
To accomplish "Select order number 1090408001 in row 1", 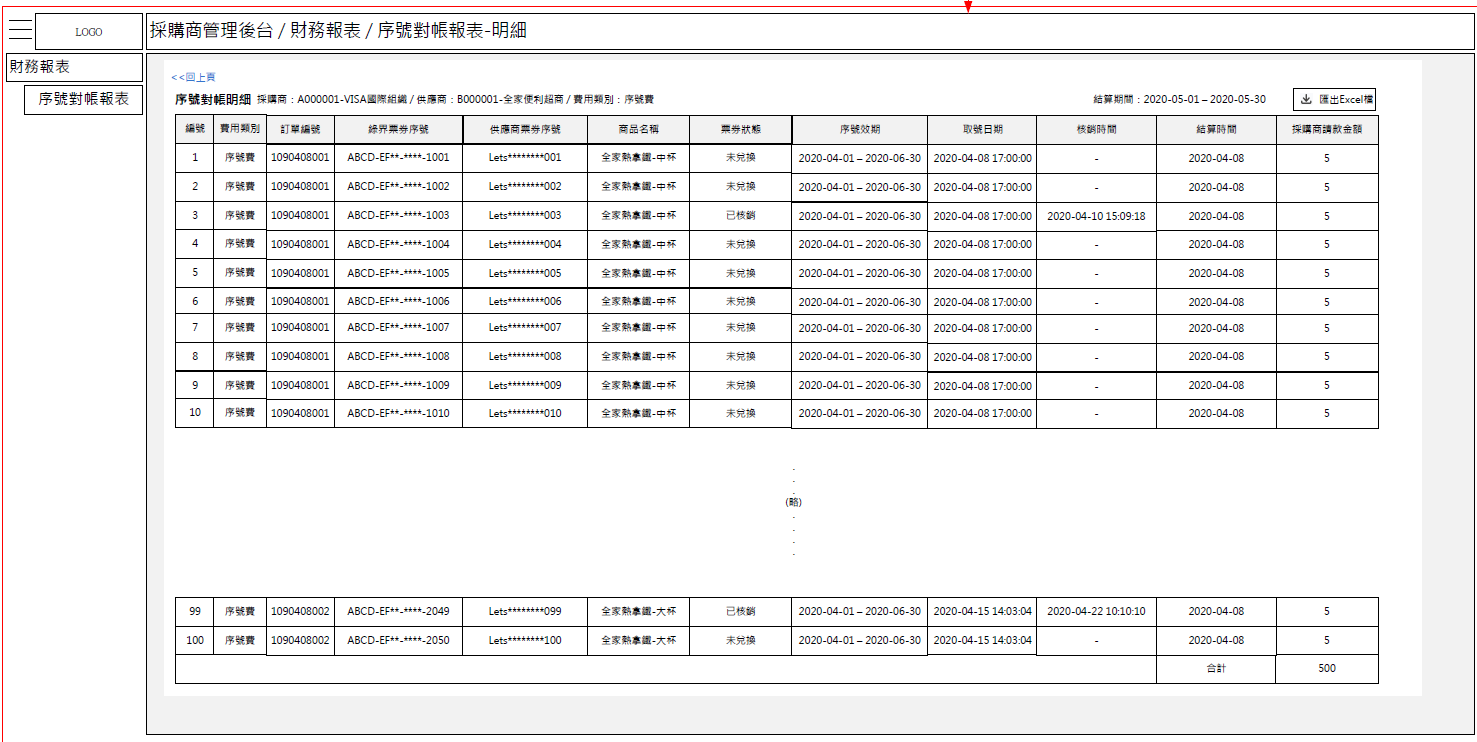I will (301, 157).
